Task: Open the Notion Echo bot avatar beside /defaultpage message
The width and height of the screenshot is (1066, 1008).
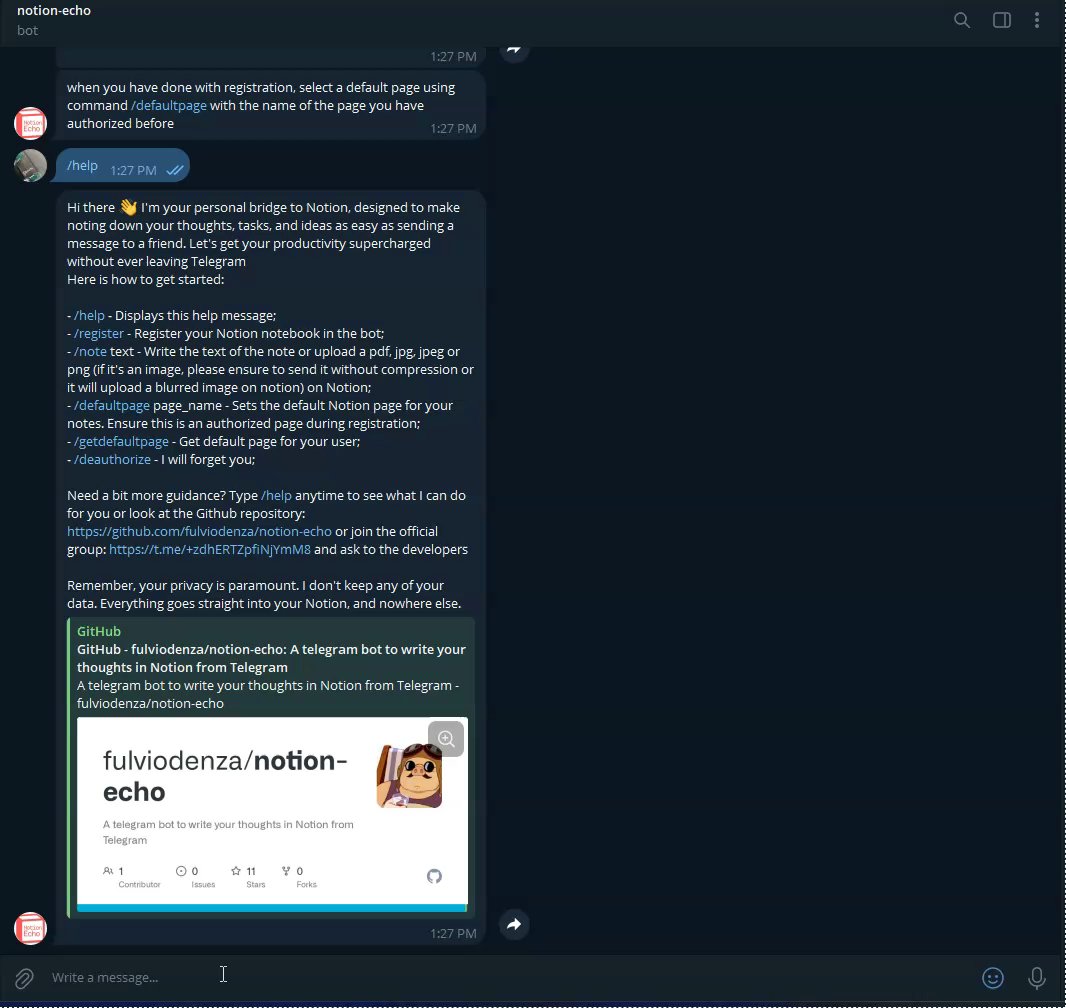Action: tap(31, 124)
